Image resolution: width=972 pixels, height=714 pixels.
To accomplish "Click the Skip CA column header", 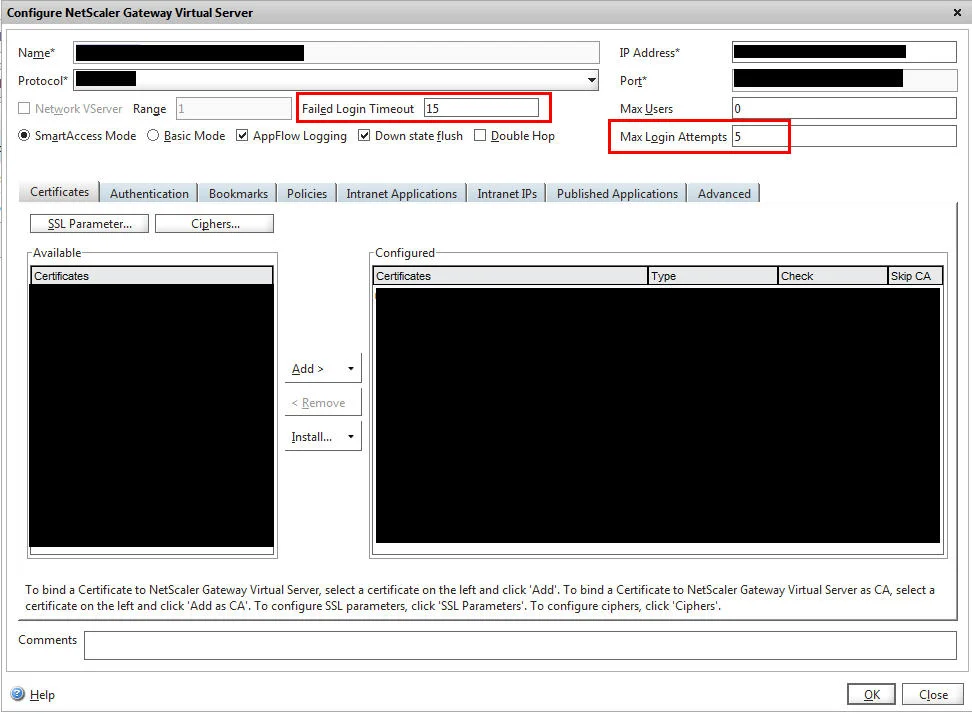I will pos(915,276).
